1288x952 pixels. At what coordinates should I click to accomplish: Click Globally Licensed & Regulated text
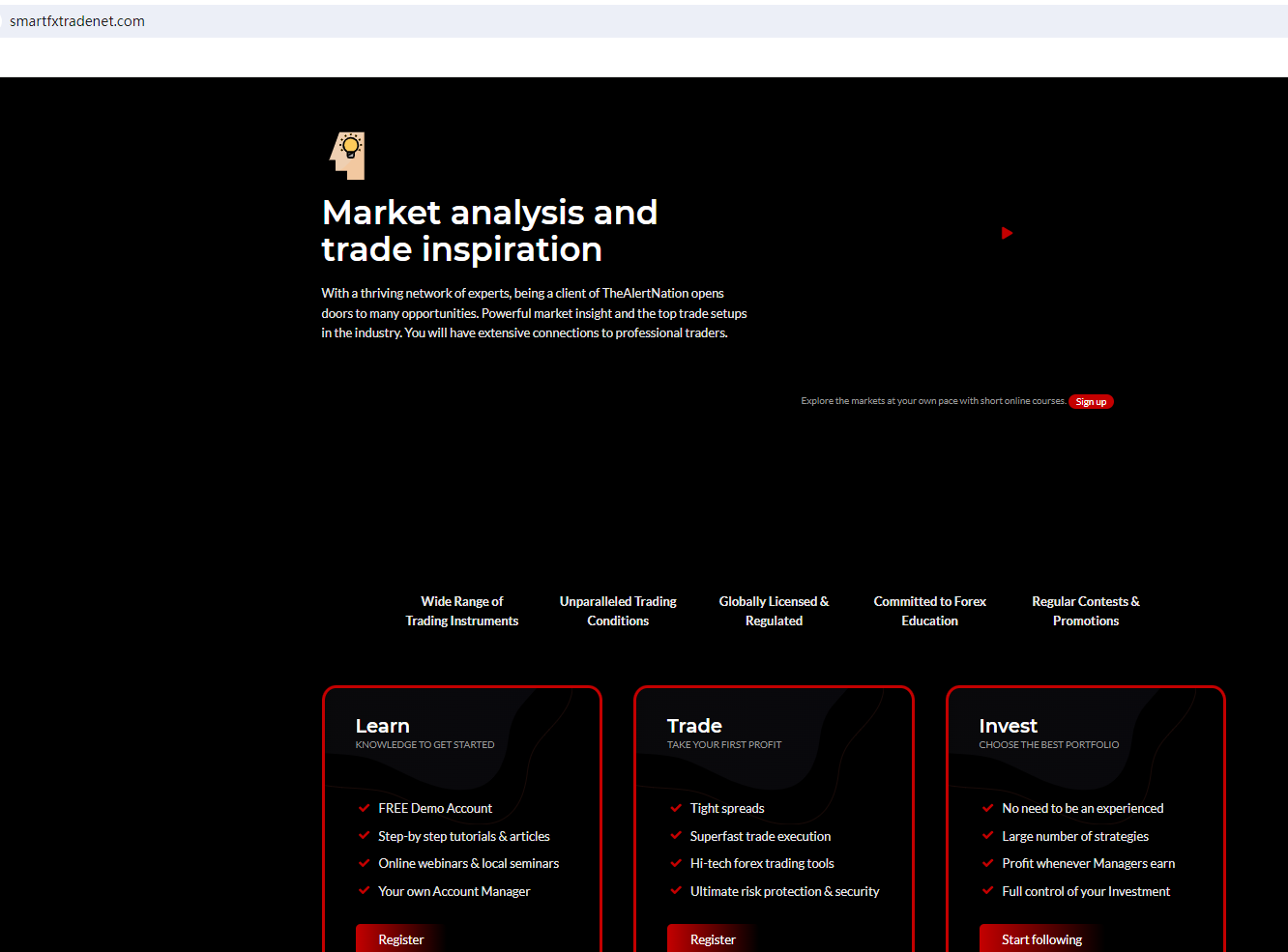[774, 611]
